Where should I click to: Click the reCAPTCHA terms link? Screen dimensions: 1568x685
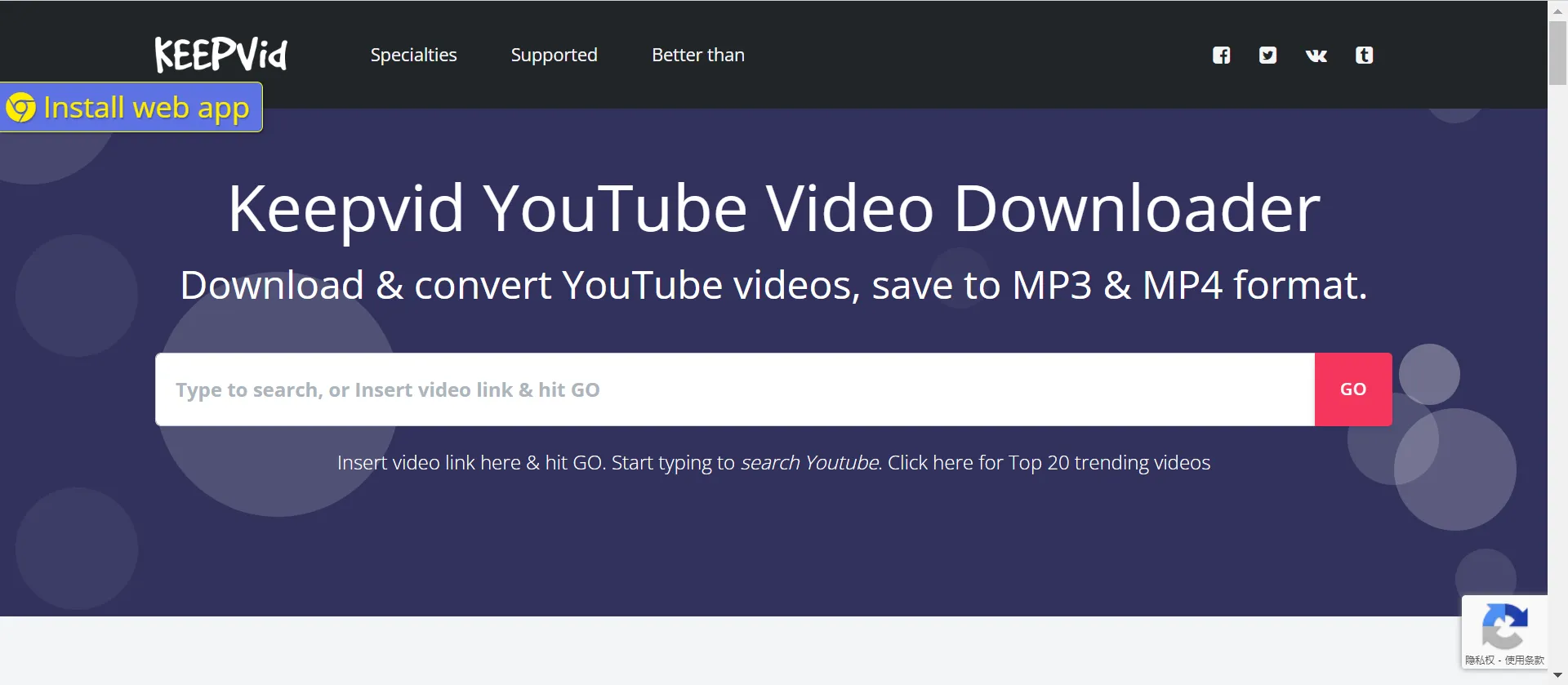click(1525, 660)
